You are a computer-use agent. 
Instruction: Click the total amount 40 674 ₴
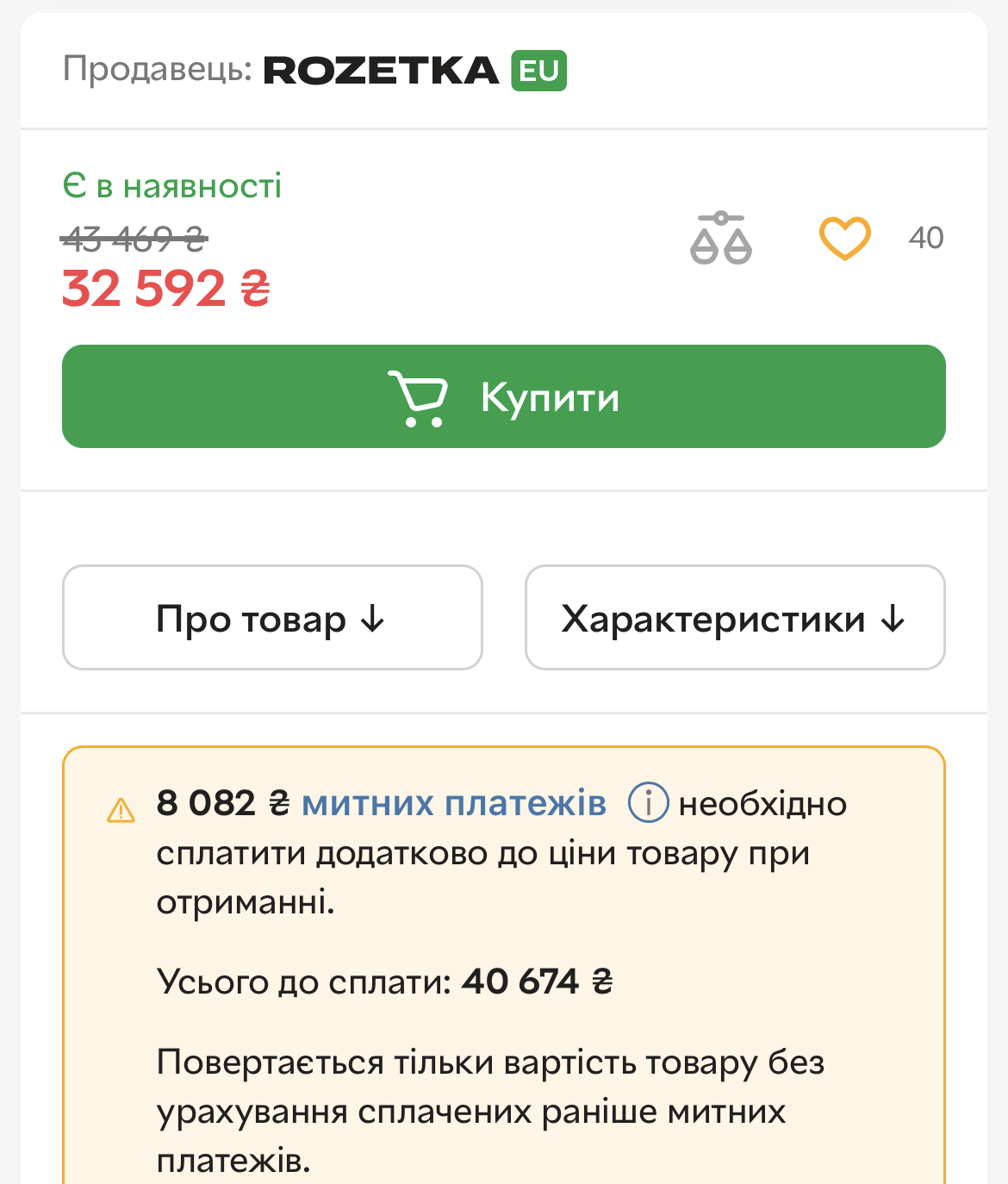(537, 981)
